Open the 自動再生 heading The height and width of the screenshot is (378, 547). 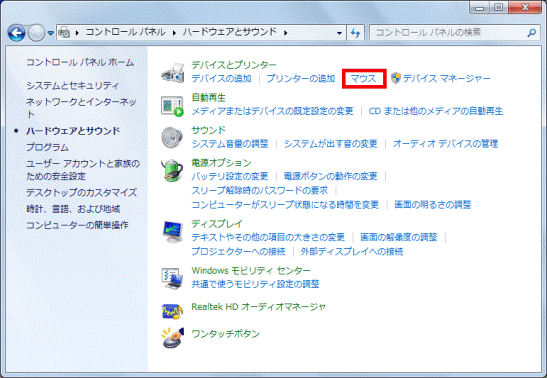[x=209, y=98]
